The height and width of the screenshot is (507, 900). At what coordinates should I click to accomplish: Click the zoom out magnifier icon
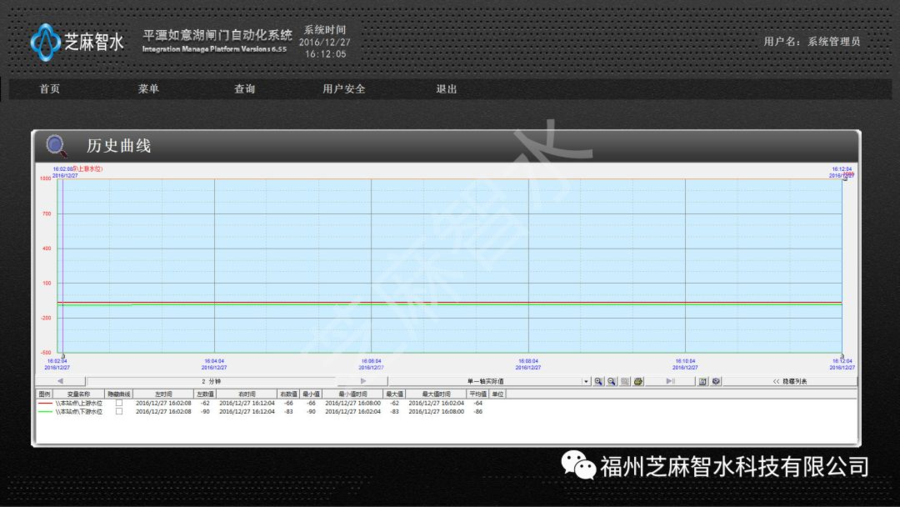pos(612,381)
